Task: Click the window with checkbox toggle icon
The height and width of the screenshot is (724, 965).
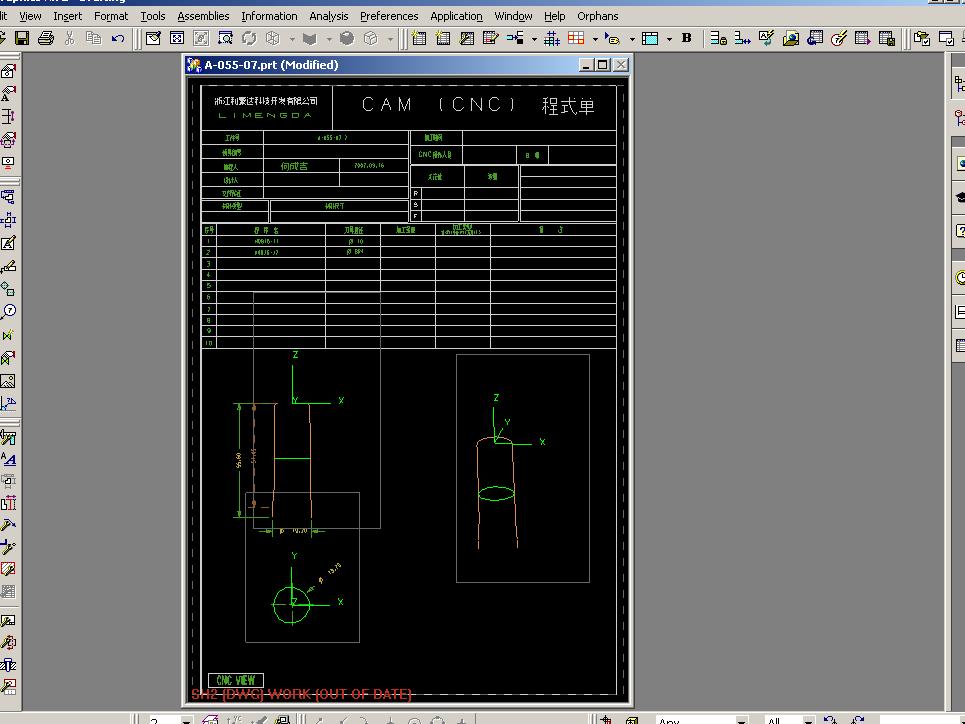Action: (946, 39)
